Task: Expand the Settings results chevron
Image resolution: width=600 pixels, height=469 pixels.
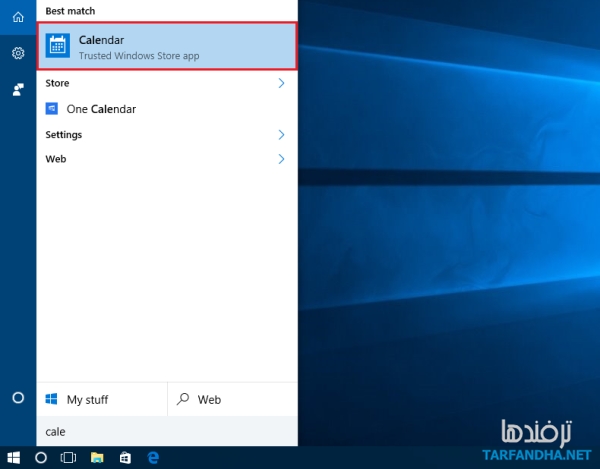Action: click(x=281, y=135)
